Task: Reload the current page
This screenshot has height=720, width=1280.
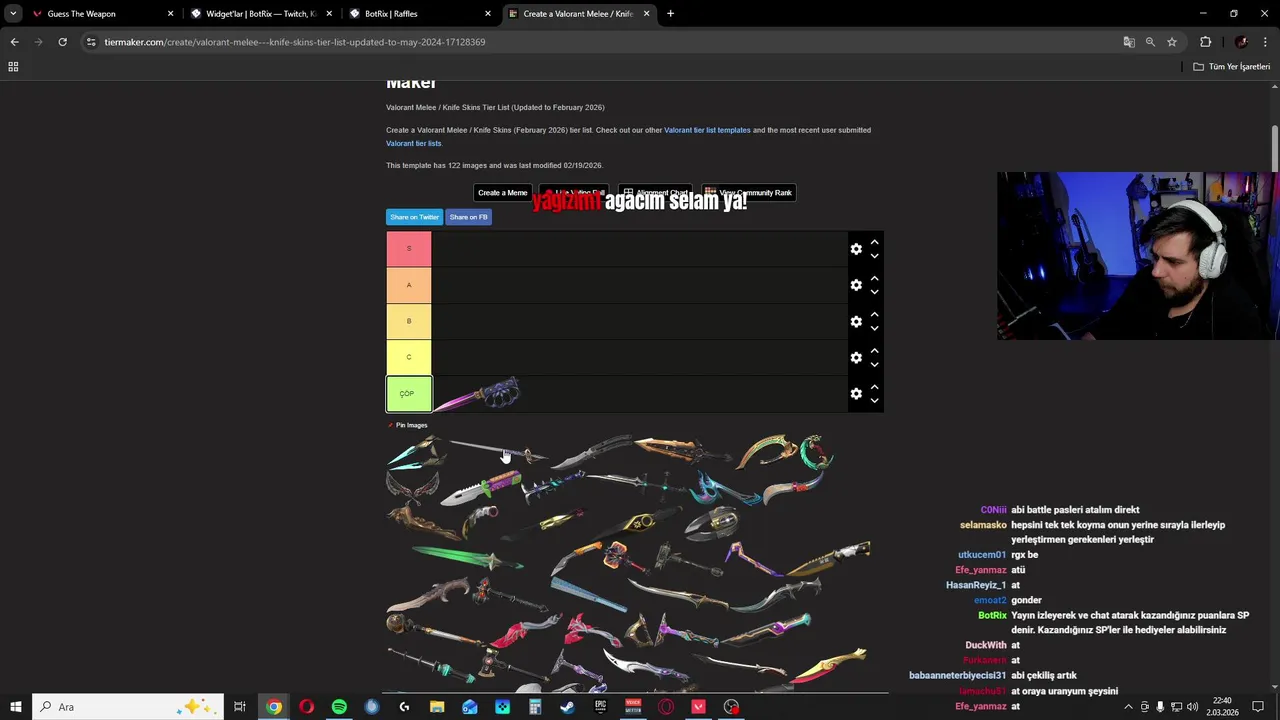Action: click(62, 42)
